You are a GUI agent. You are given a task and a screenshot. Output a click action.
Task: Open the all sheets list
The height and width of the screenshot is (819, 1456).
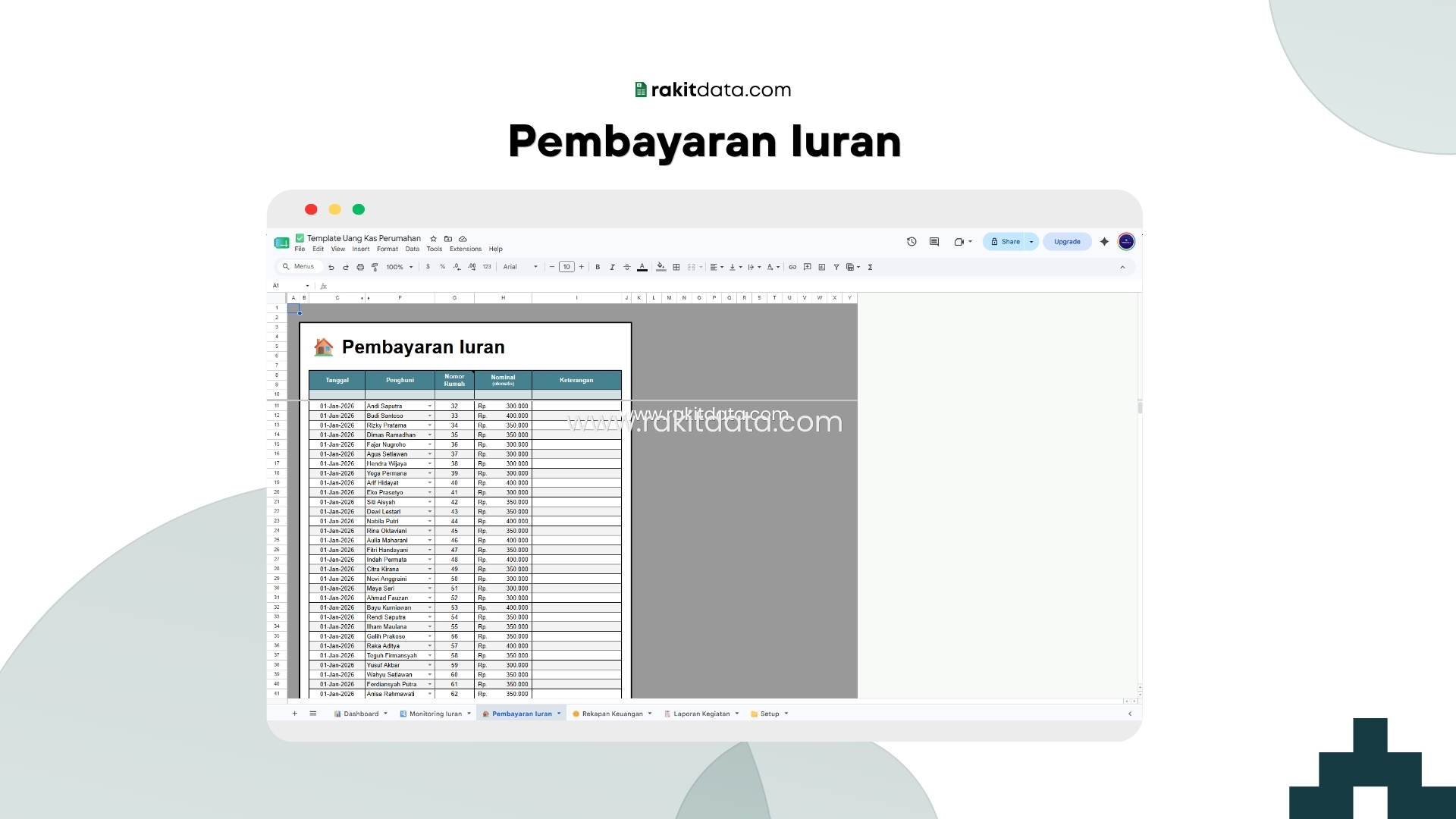coord(313,714)
